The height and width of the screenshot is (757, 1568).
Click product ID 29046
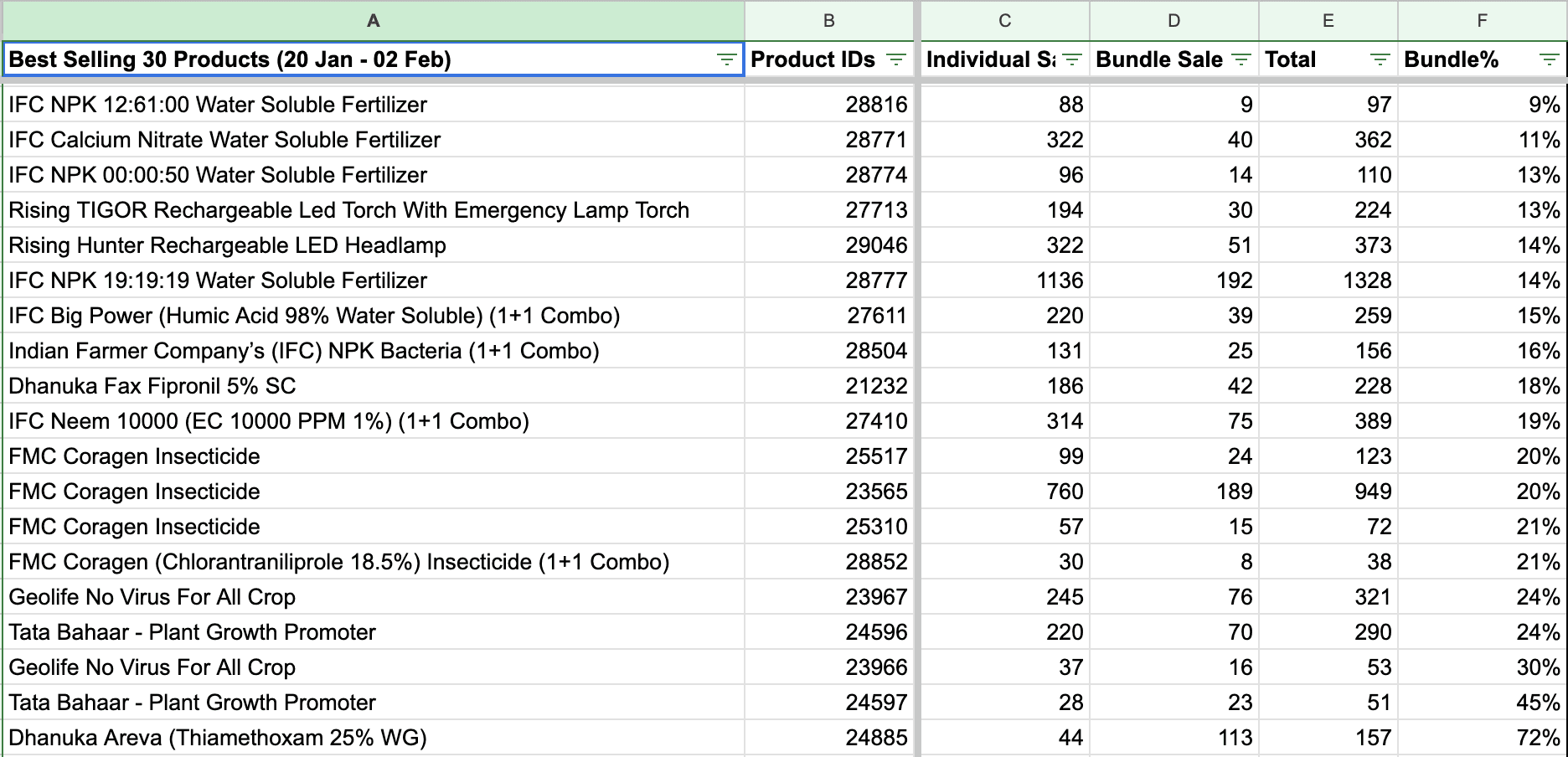[829, 245]
